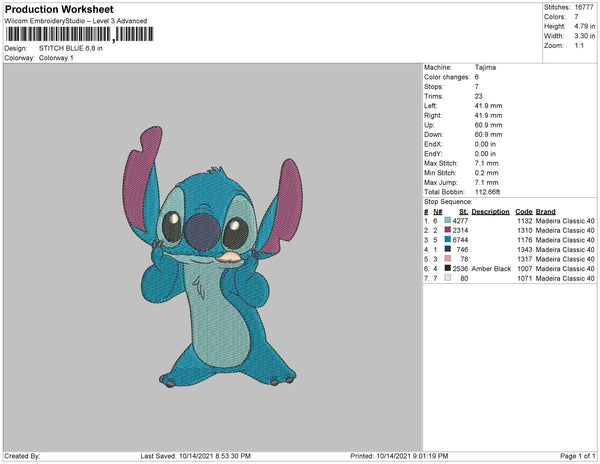The width and height of the screenshot is (600, 464).
Task: Click the 'Color changes:' label
Action: coord(447,77)
